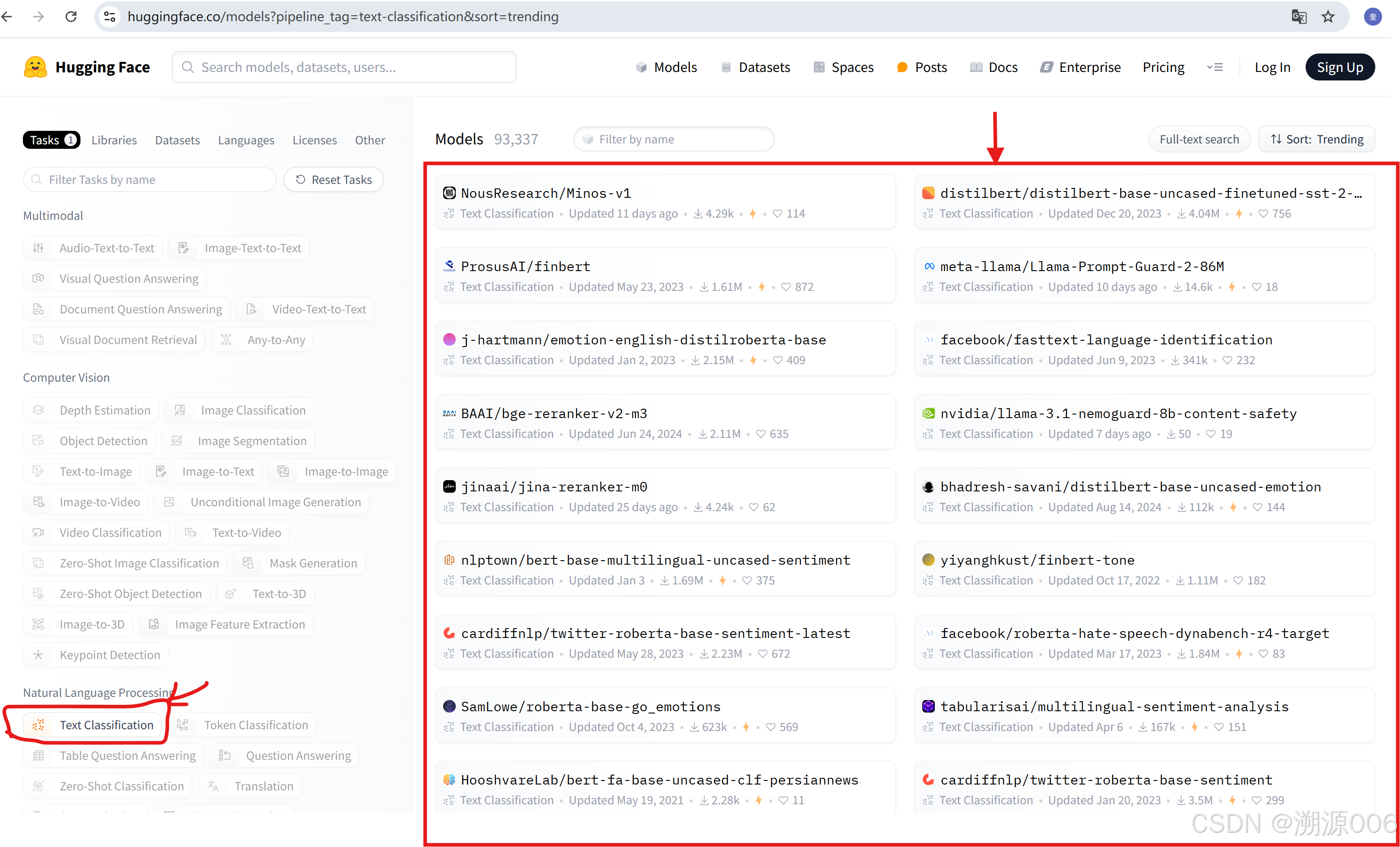The height and width of the screenshot is (847, 1400).
Task: Click the Google Translate icon in address bar
Action: pyautogui.click(x=1298, y=17)
